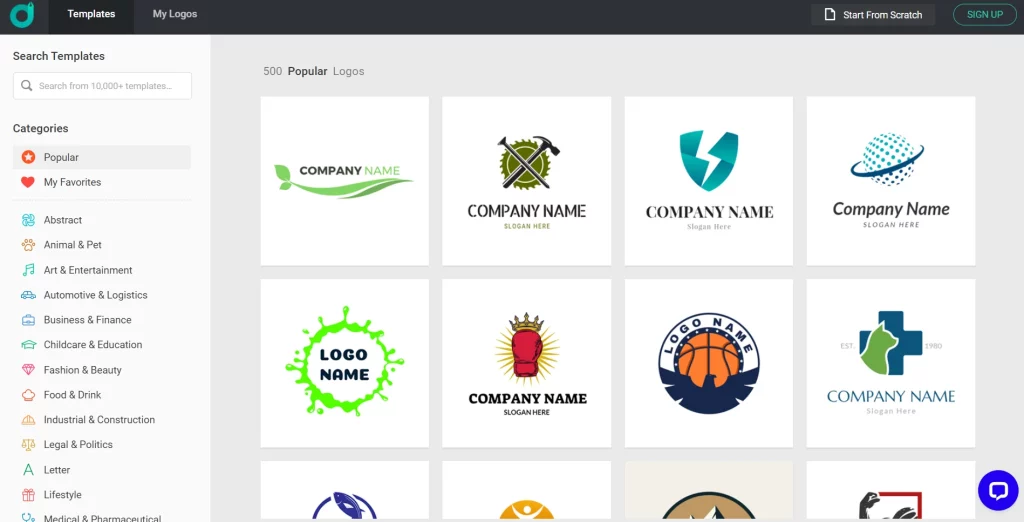
Task: Click Start From Scratch button
Action: pyautogui.click(x=873, y=14)
